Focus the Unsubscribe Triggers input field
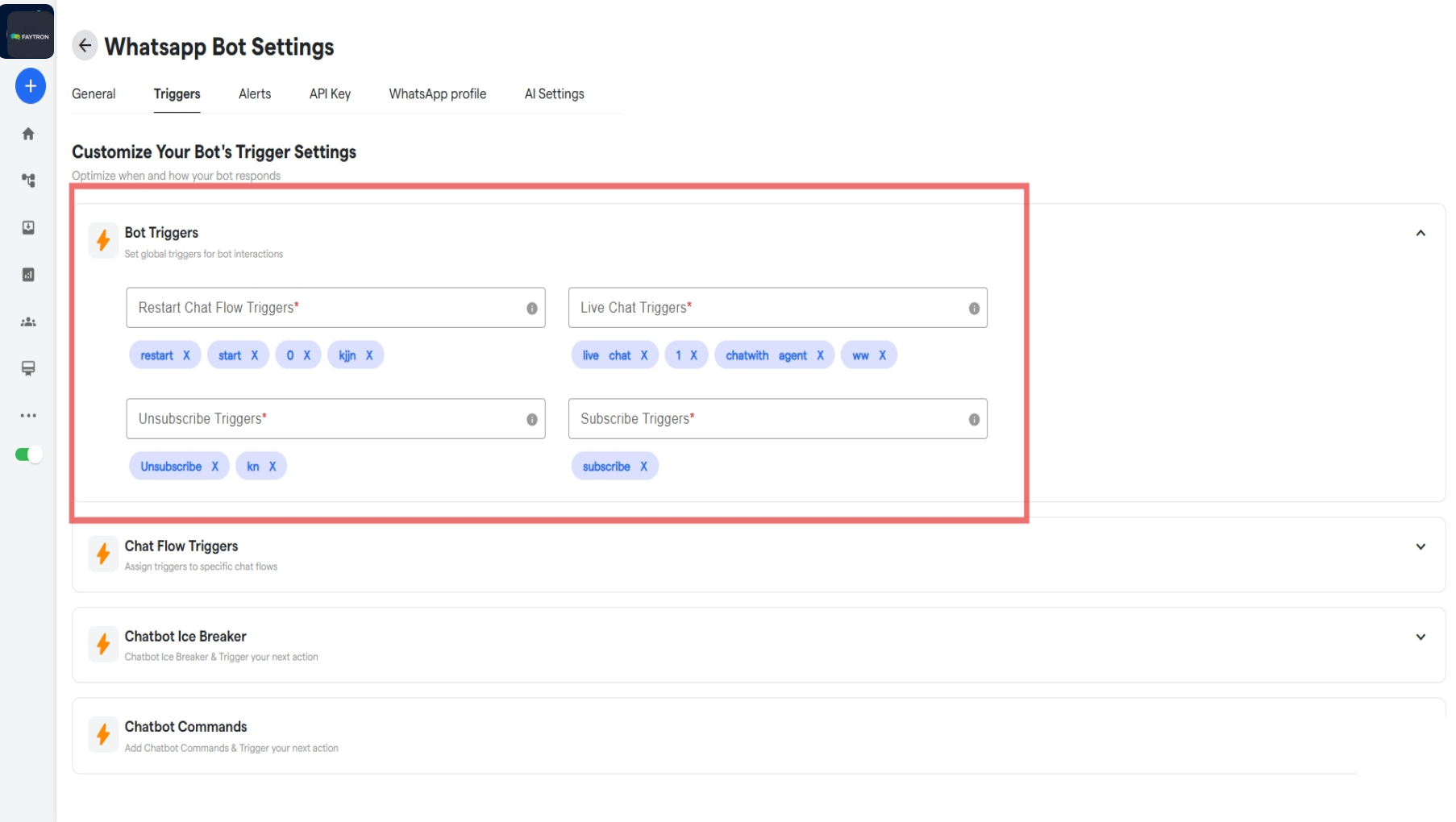This screenshot has width=1456, height=822. (335, 419)
